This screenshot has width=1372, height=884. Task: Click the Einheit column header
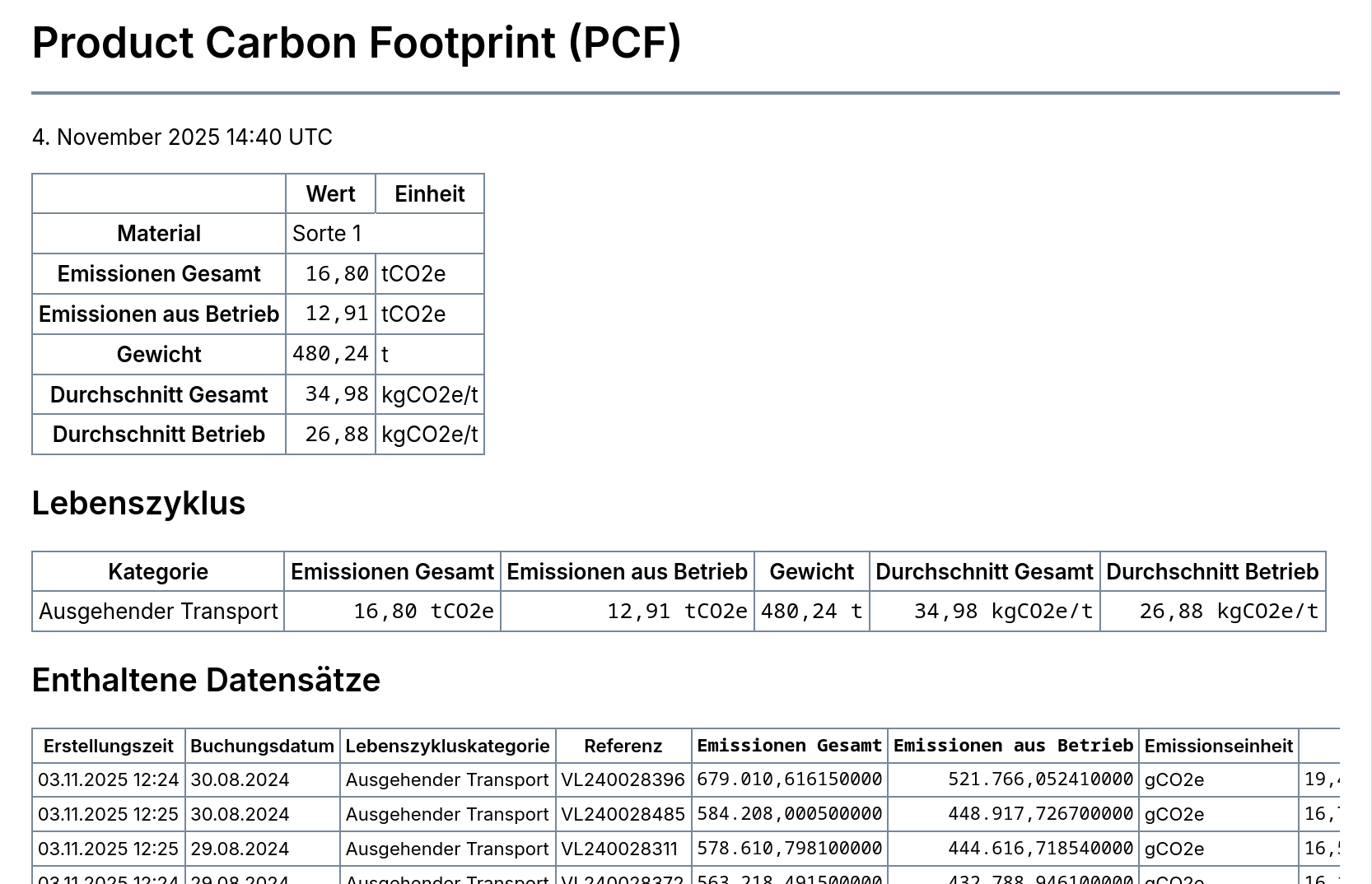click(x=430, y=194)
